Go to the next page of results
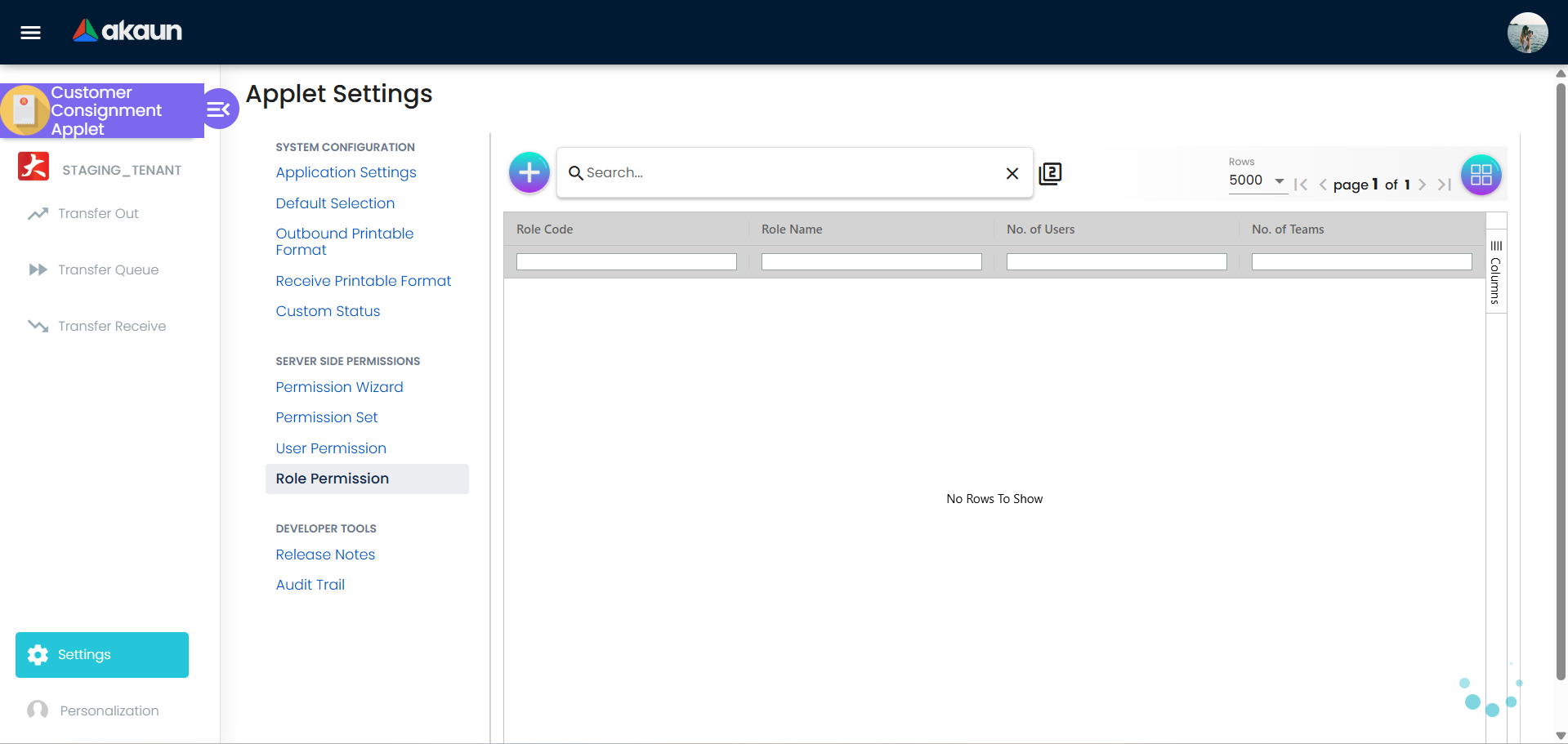Viewport: 1568px width, 744px height. click(1423, 185)
